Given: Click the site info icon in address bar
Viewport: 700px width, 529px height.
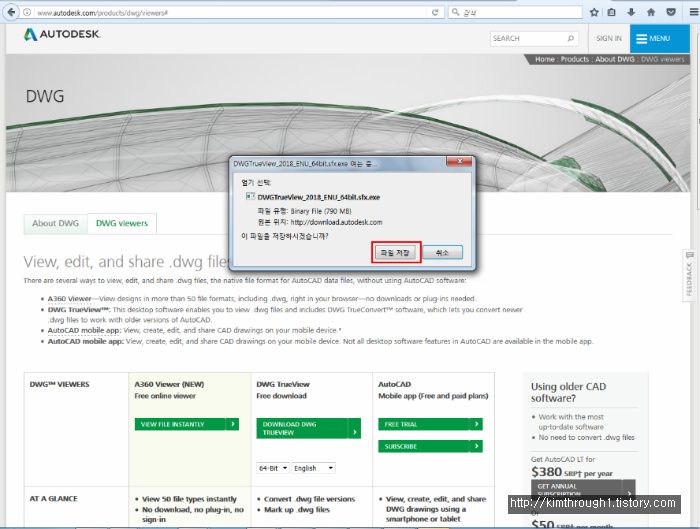Looking at the screenshot, I should tap(27, 12).
